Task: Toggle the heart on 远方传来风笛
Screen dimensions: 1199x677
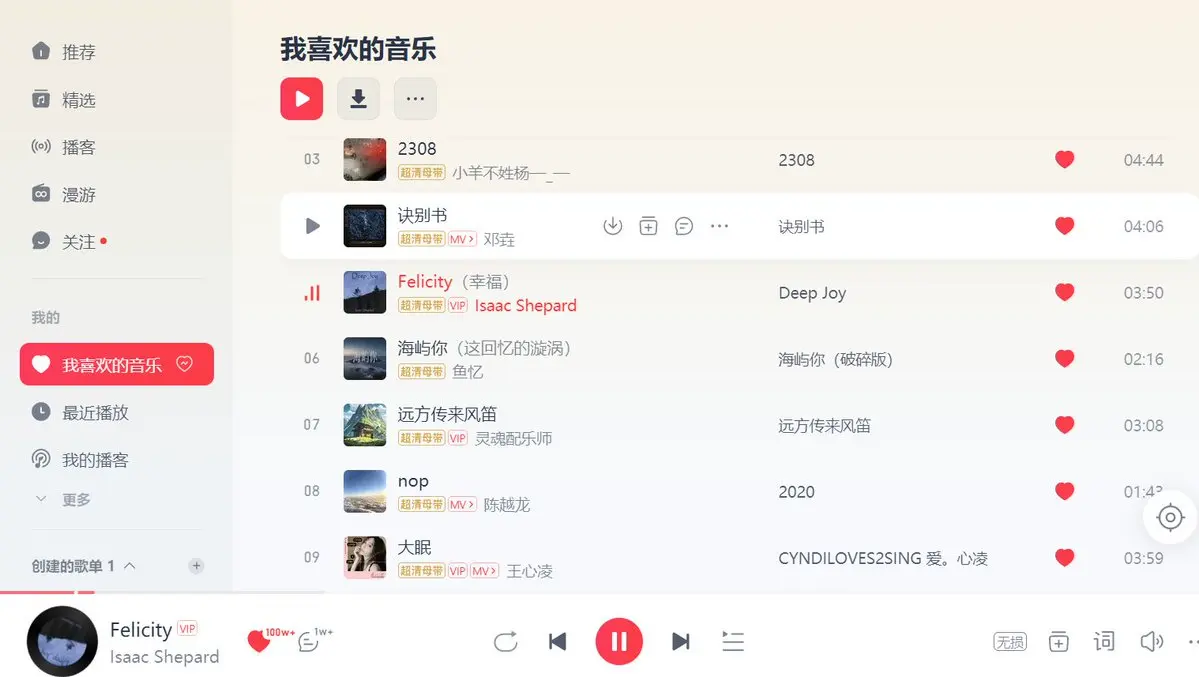Action: [x=1064, y=425]
